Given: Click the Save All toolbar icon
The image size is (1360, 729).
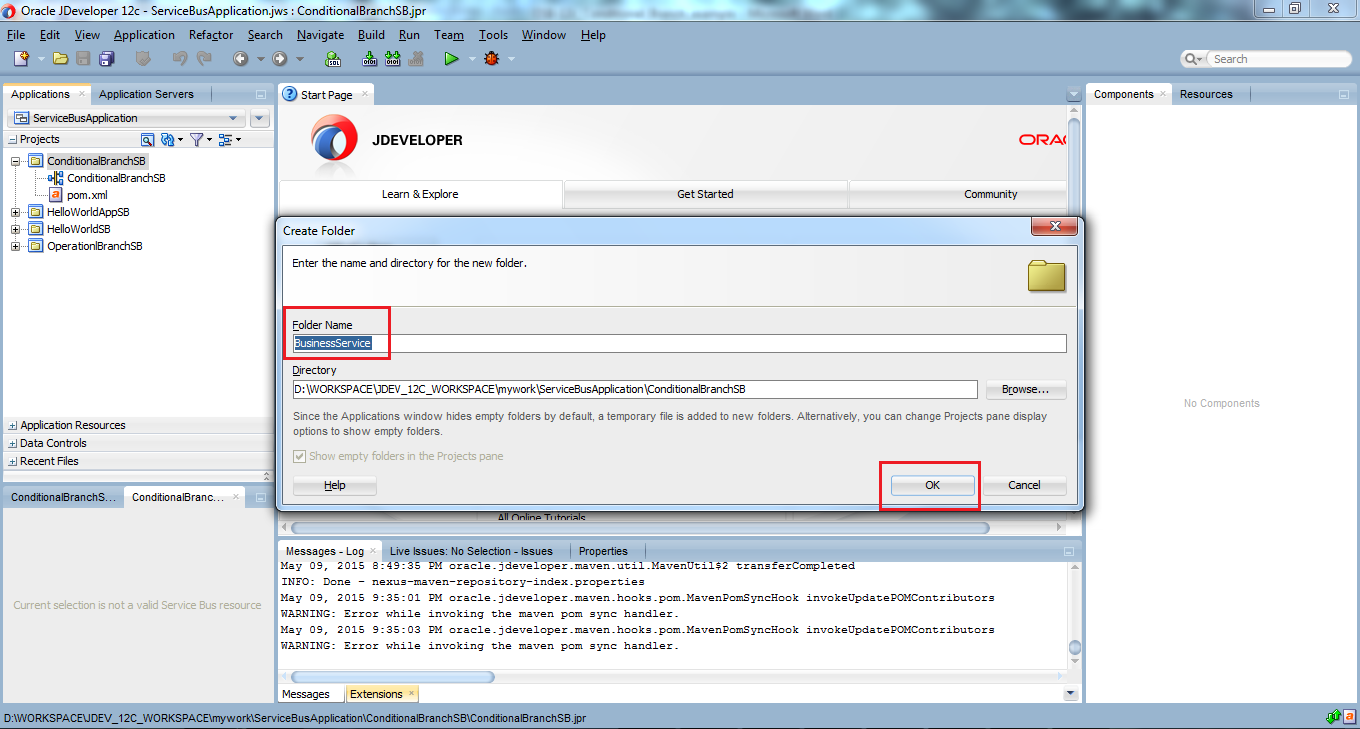Looking at the screenshot, I should point(106,59).
